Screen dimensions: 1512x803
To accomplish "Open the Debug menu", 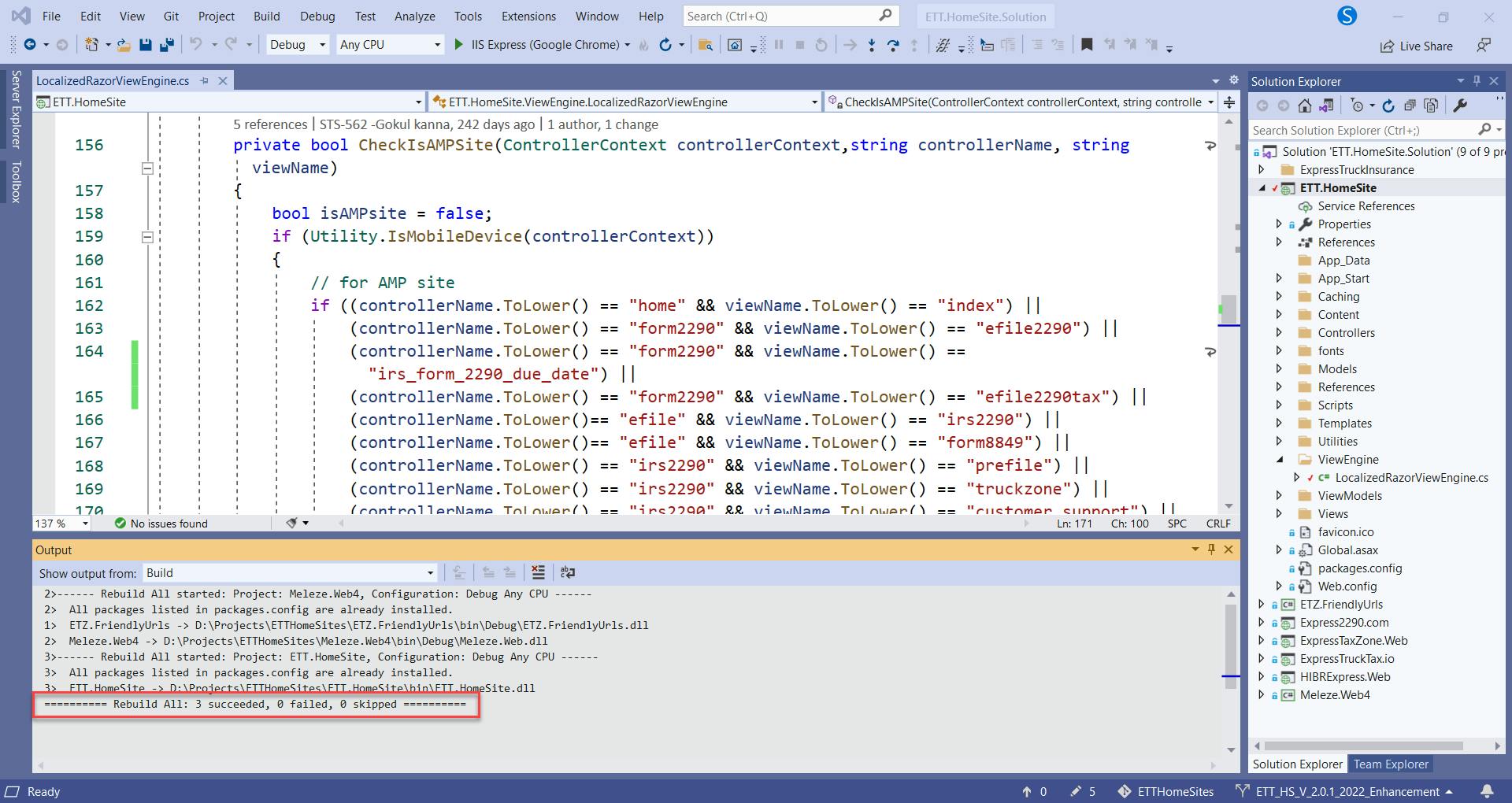I will [317, 16].
